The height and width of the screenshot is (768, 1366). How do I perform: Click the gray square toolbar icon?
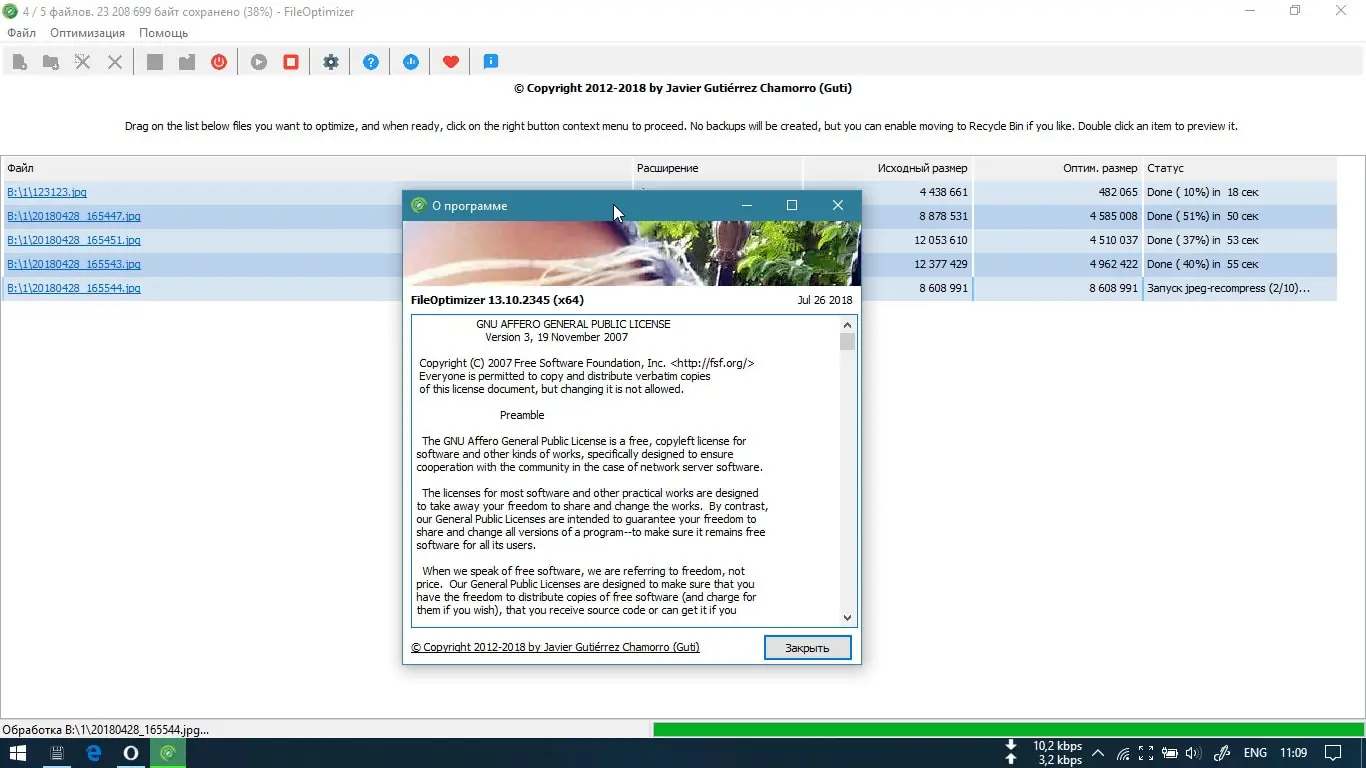(x=155, y=62)
